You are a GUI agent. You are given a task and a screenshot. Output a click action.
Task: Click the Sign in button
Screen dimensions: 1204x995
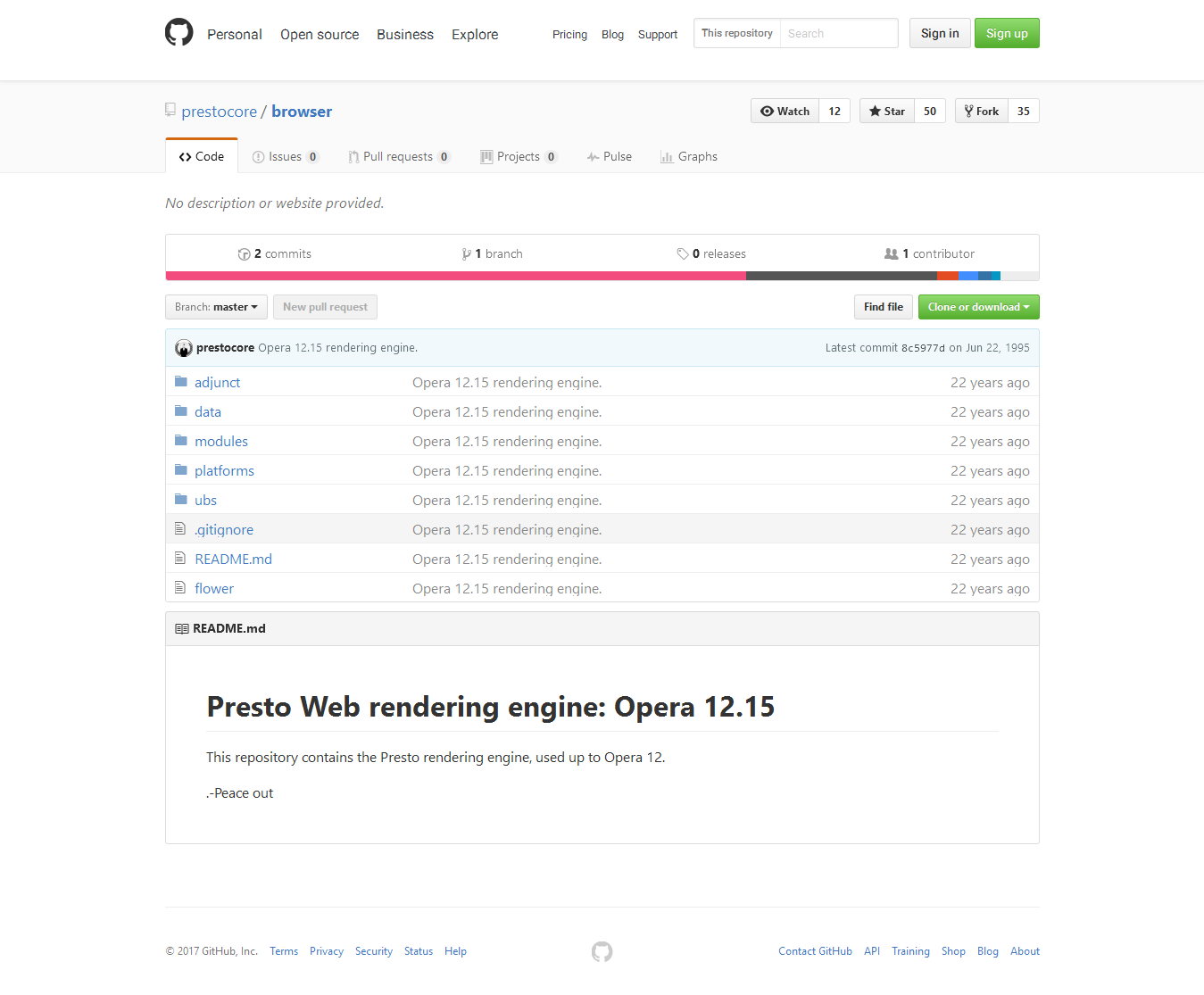tap(940, 33)
